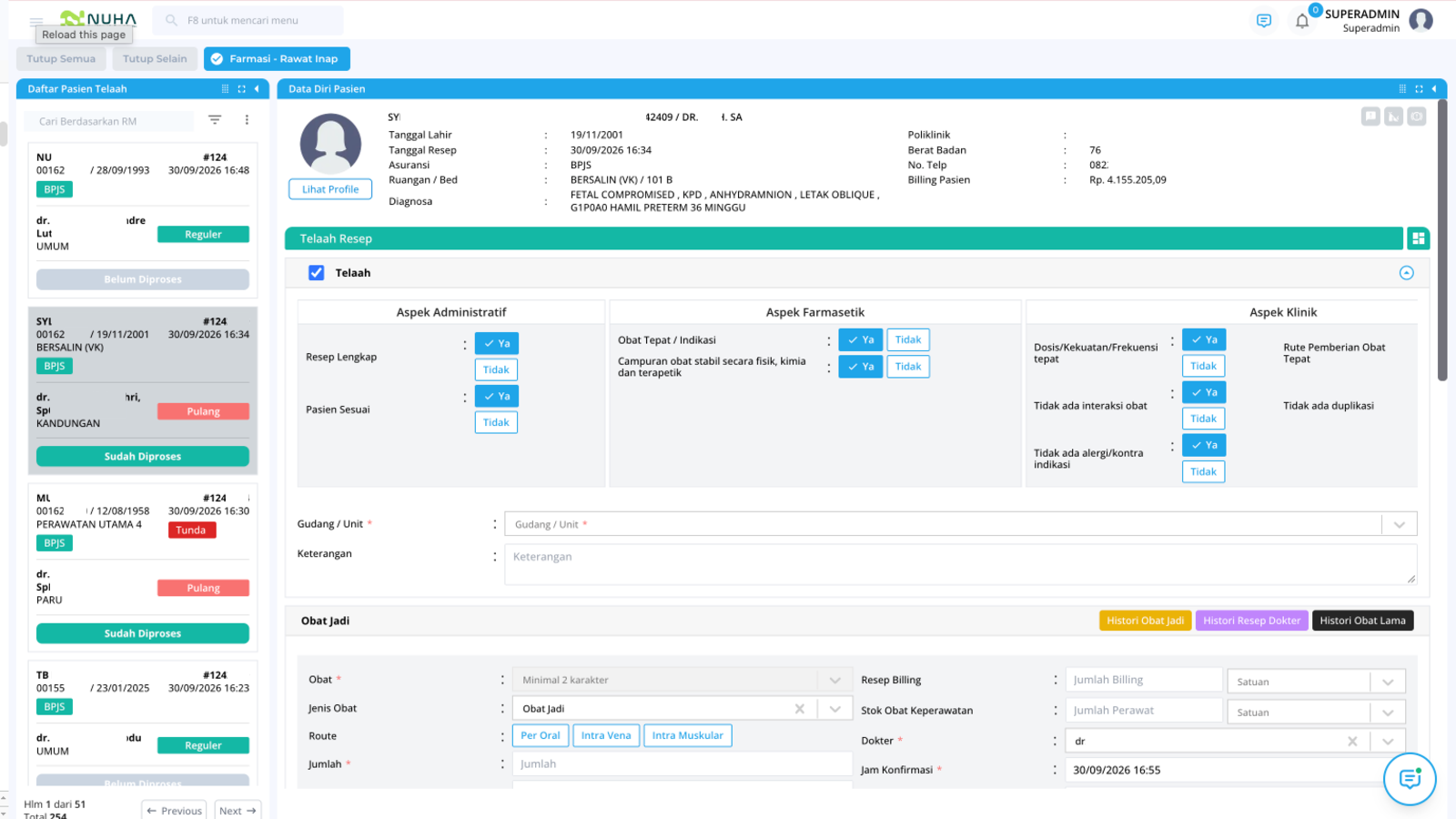Click Tutup Selain tab button
Screen dimensions: 1456x819
click(155, 58)
